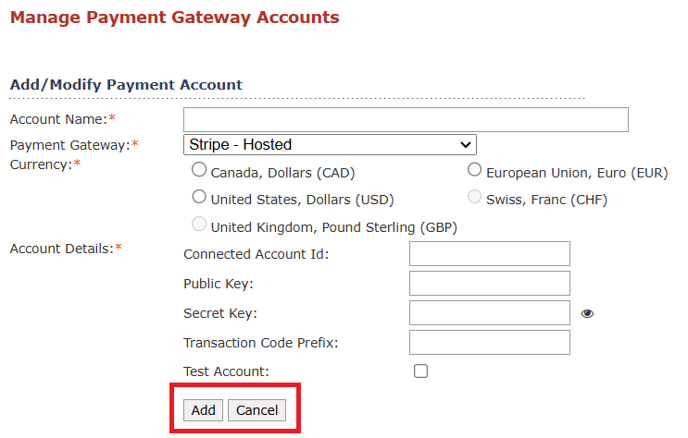Click the Currency field label
Image resolution: width=688 pixels, height=438 pixels.
pyautogui.click(x=41, y=165)
